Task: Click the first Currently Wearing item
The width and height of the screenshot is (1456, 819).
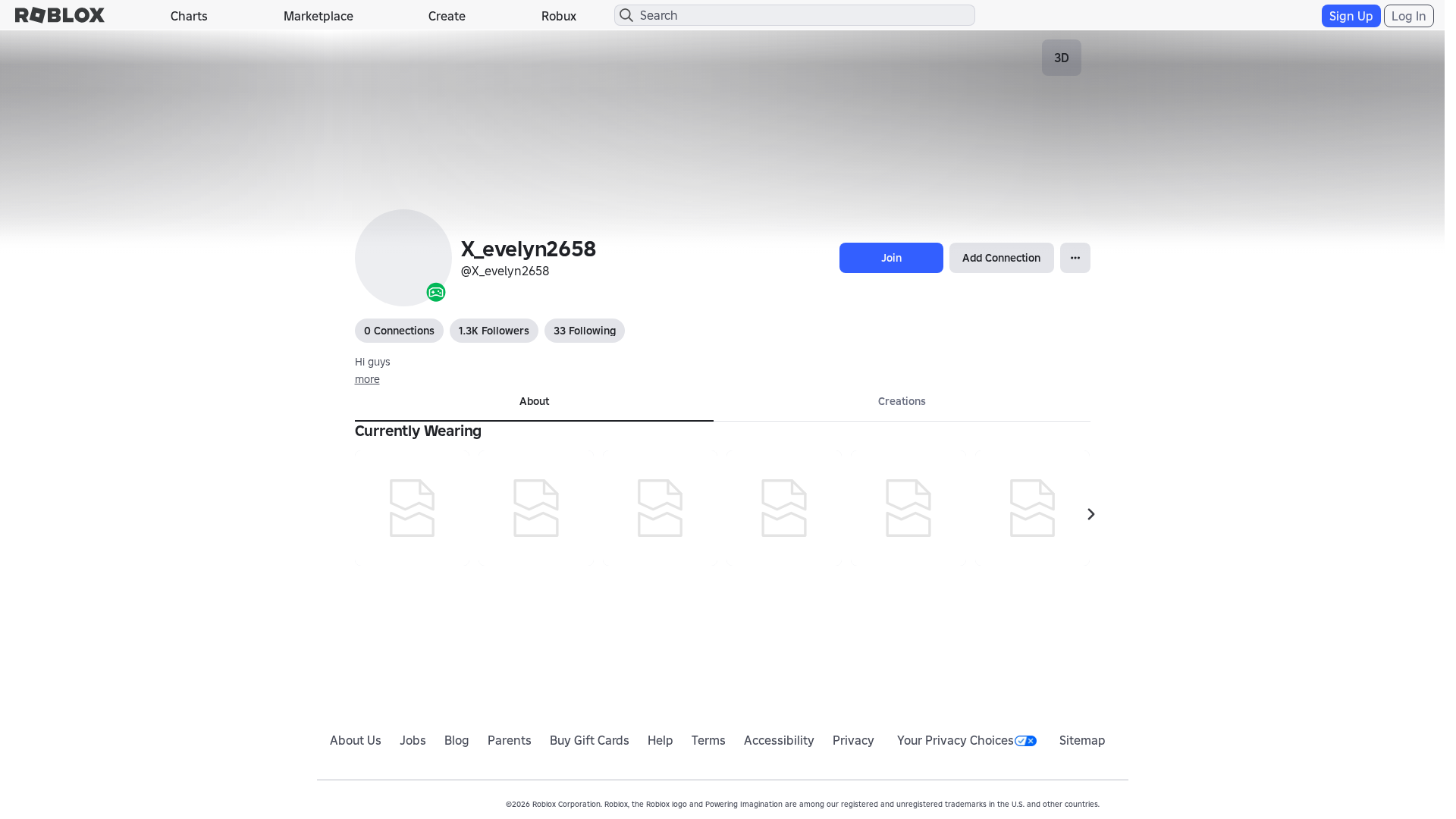Action: tap(413, 508)
